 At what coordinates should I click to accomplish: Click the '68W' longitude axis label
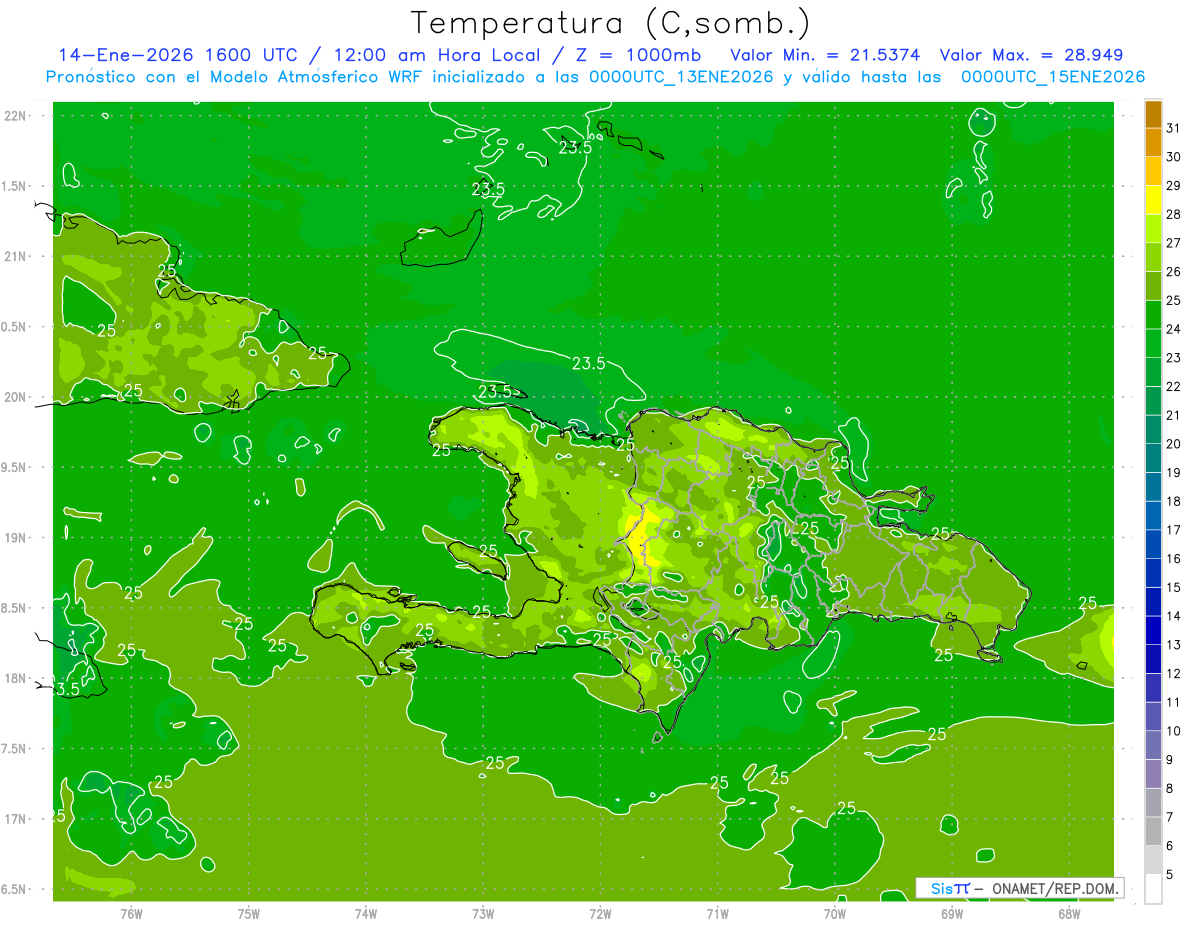pos(1069,914)
